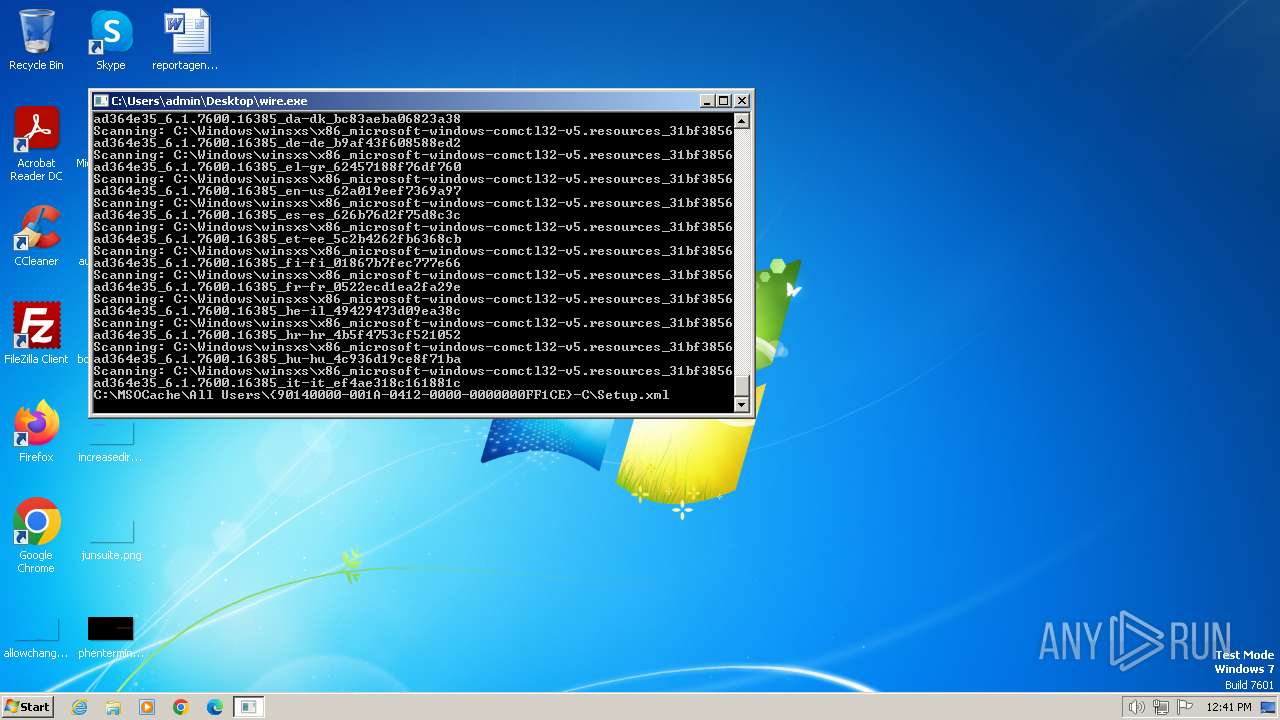
Task: Switch to wire.exe console taskbar button
Action: click(x=249, y=707)
